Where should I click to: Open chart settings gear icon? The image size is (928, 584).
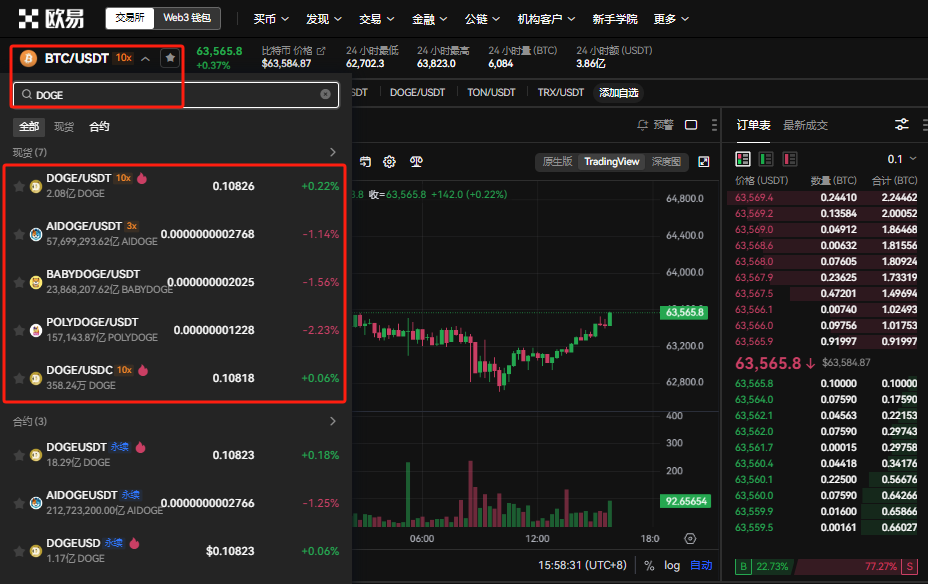pyautogui.click(x=389, y=161)
